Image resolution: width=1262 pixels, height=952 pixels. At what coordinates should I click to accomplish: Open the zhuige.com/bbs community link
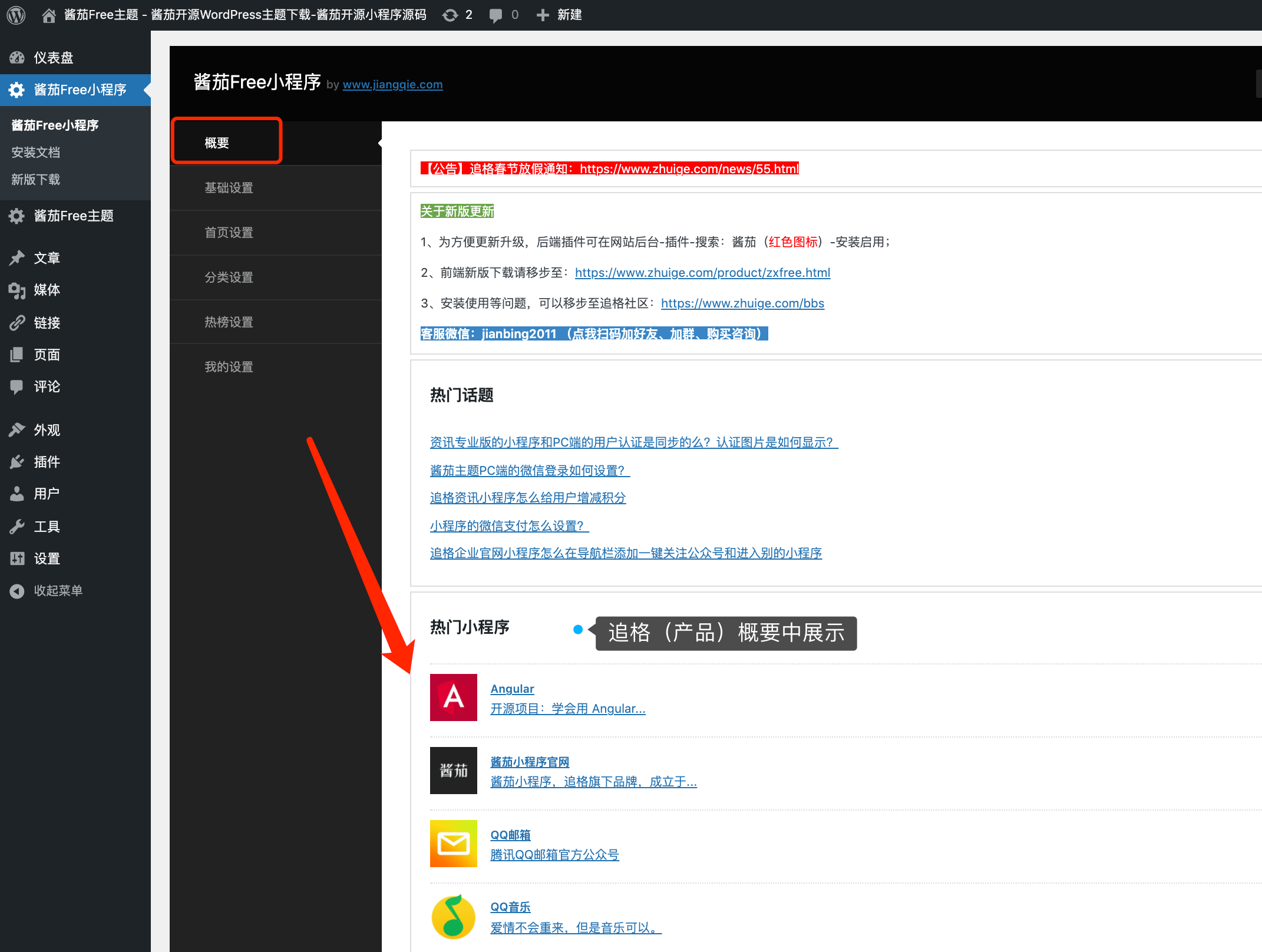pos(742,303)
